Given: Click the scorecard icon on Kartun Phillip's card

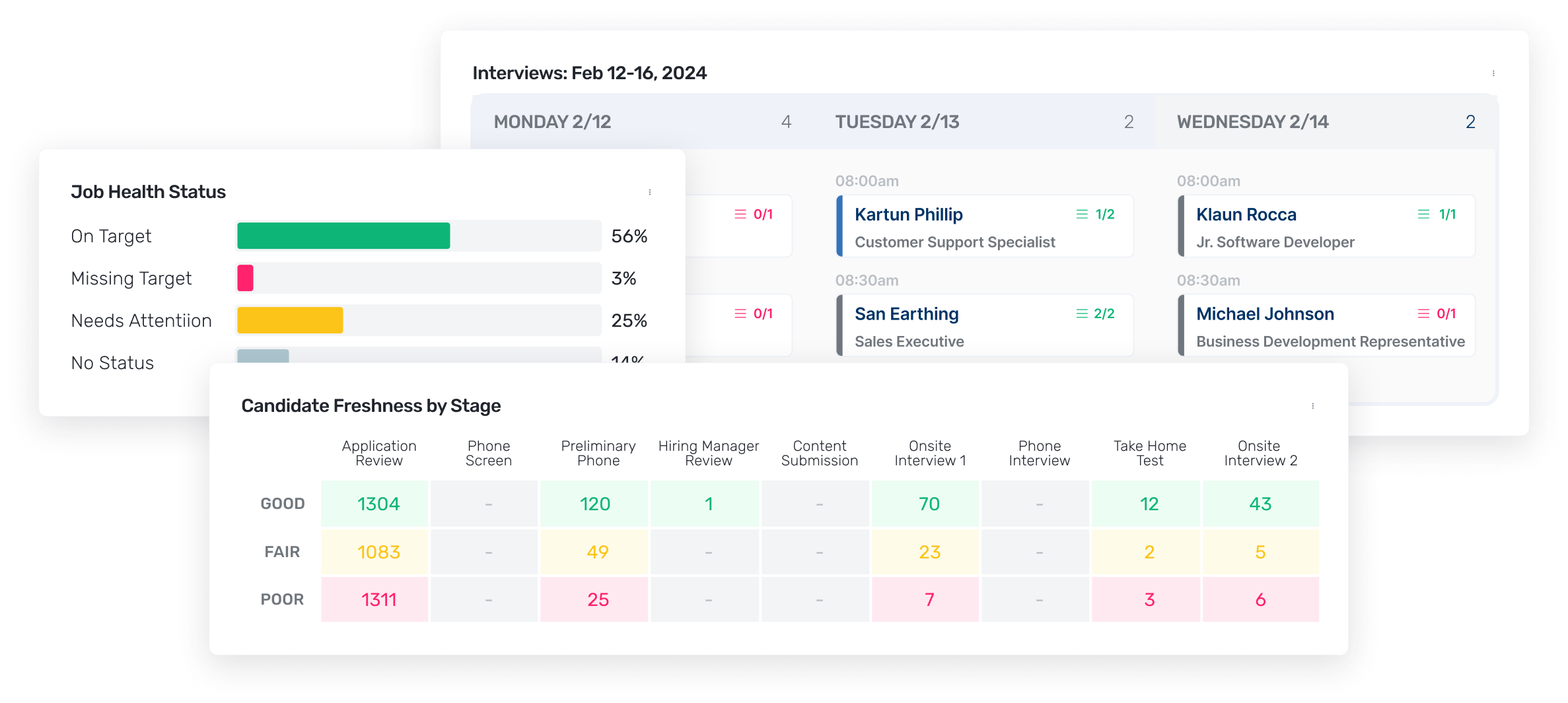Looking at the screenshot, I should coord(1081,215).
